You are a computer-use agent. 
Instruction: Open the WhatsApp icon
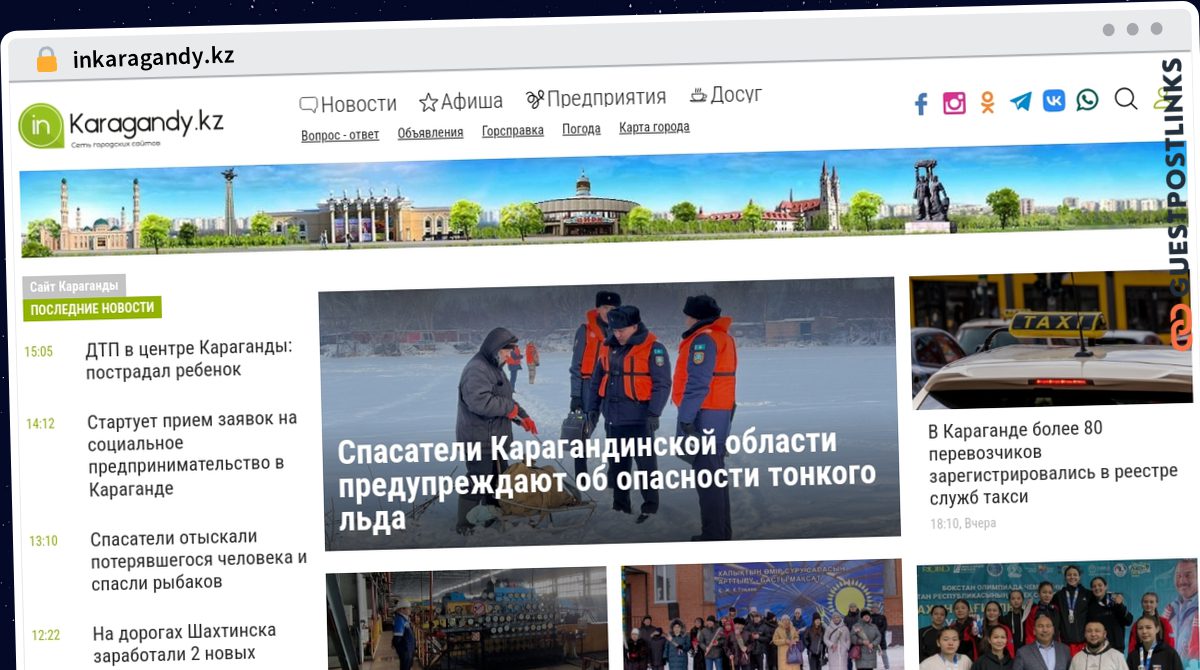coord(1087,99)
